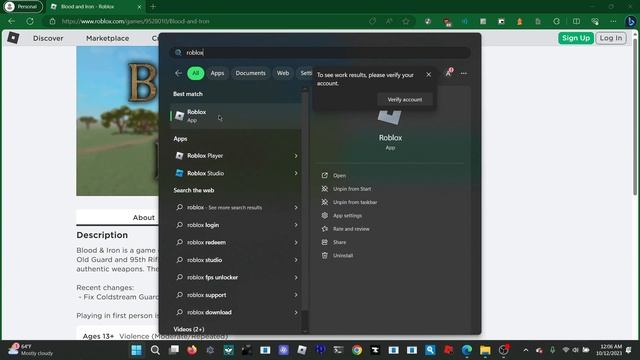Dismiss the verify account notification

click(x=429, y=75)
